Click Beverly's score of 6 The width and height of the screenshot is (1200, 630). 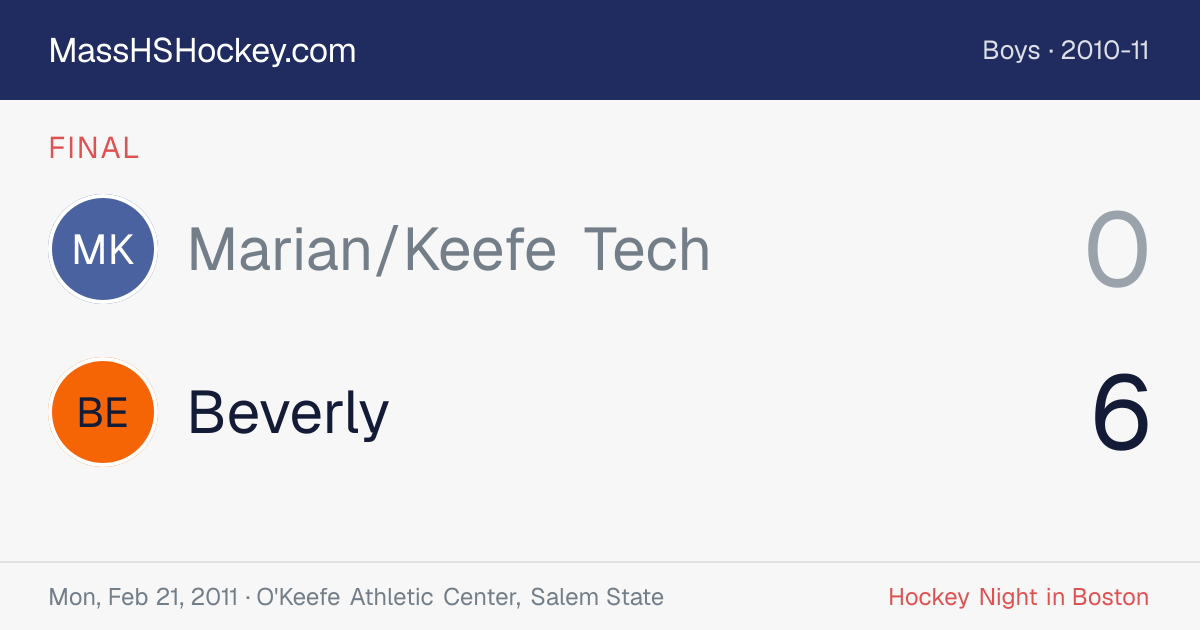[1121, 413]
